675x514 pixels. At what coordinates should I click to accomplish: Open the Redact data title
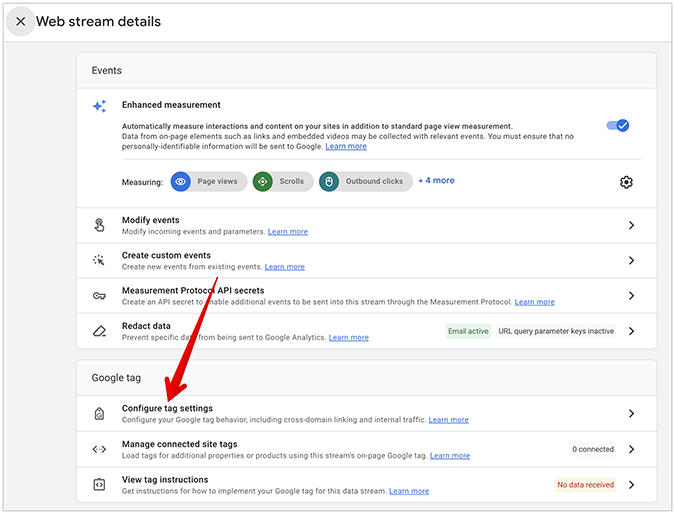[146, 326]
